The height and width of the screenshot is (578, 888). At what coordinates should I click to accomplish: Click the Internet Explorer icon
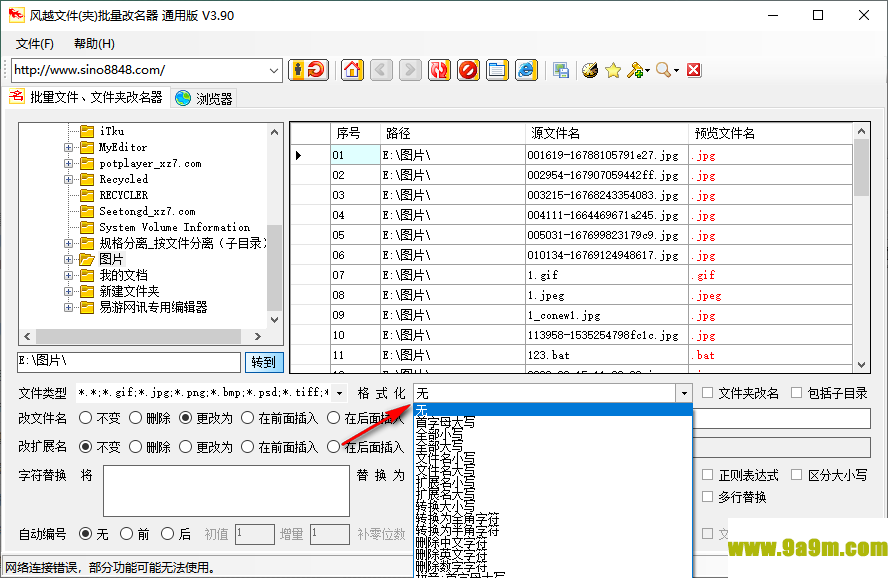[x=526, y=70]
